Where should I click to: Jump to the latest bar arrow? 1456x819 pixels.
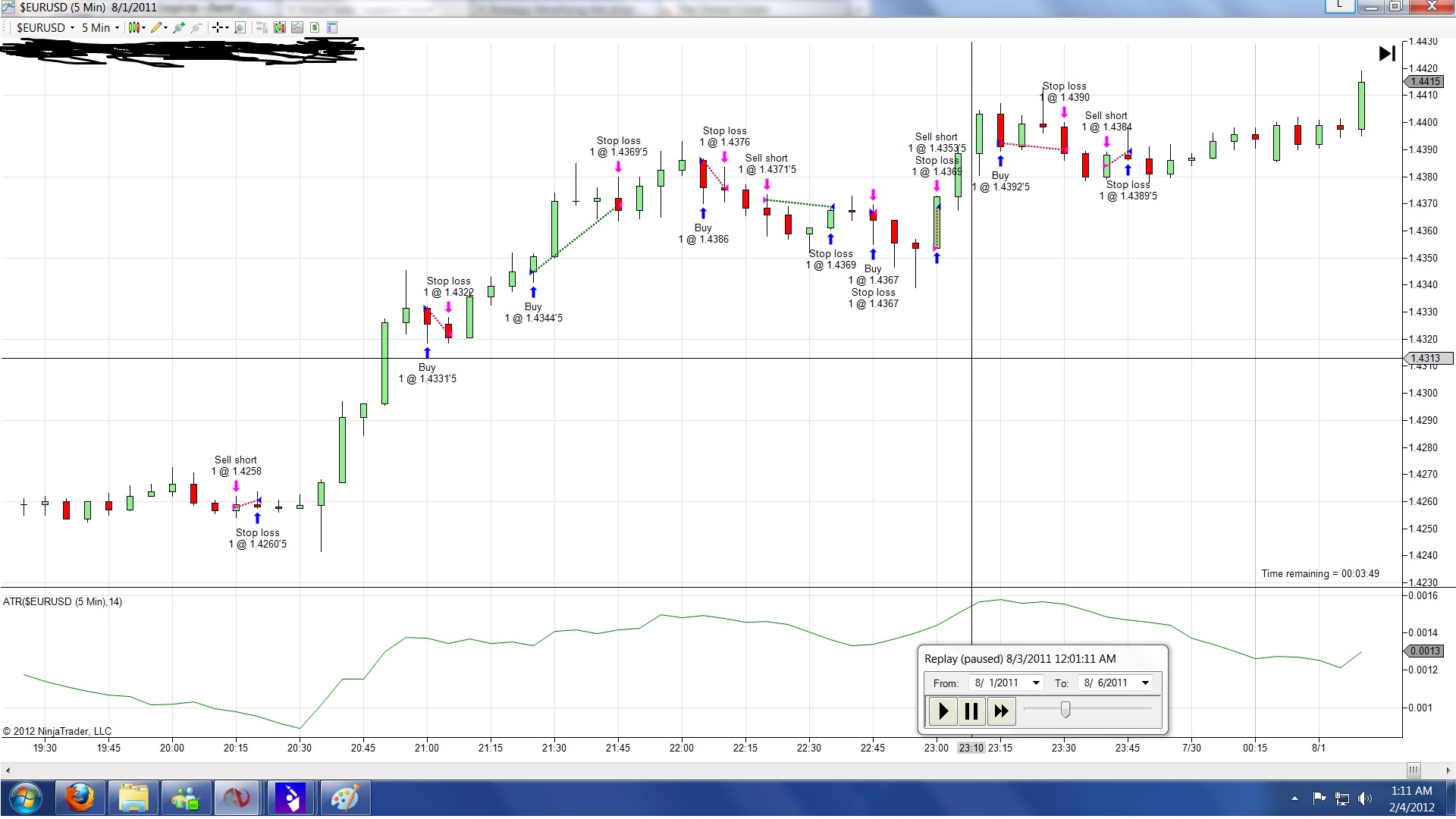[1386, 53]
